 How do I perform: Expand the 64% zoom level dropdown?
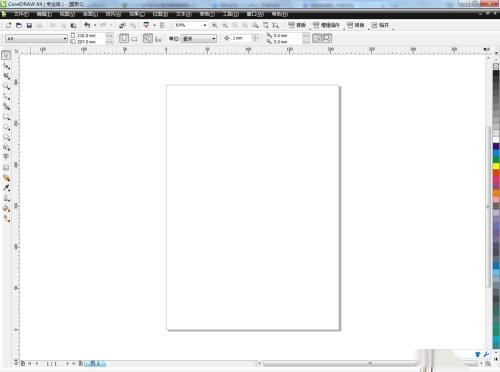coord(191,25)
